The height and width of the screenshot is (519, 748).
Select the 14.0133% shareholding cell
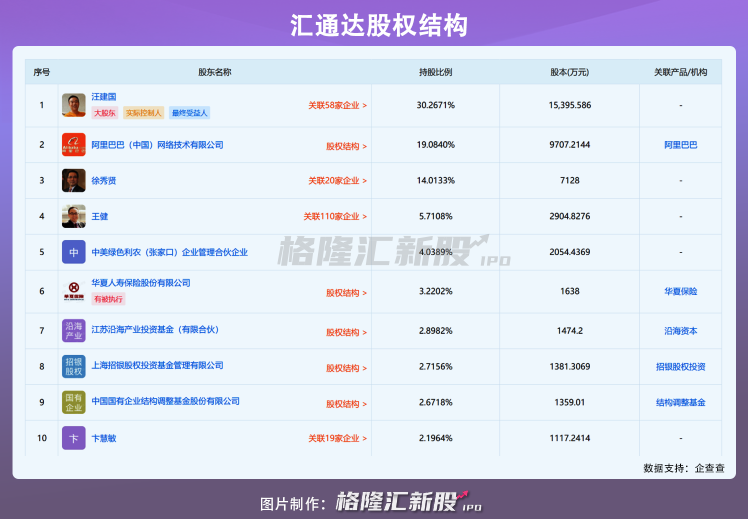point(436,180)
